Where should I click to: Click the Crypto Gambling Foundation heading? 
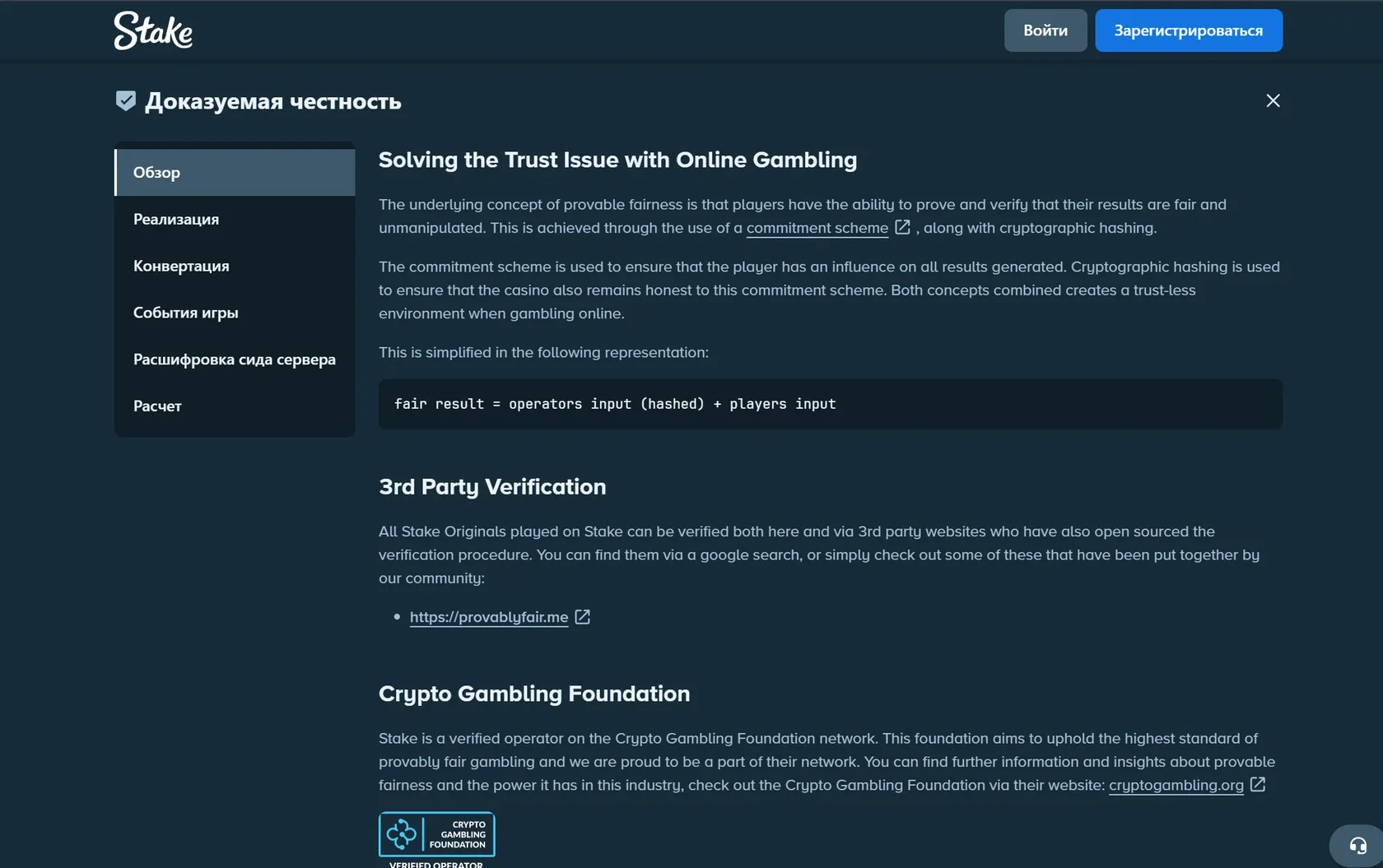pyautogui.click(x=534, y=694)
